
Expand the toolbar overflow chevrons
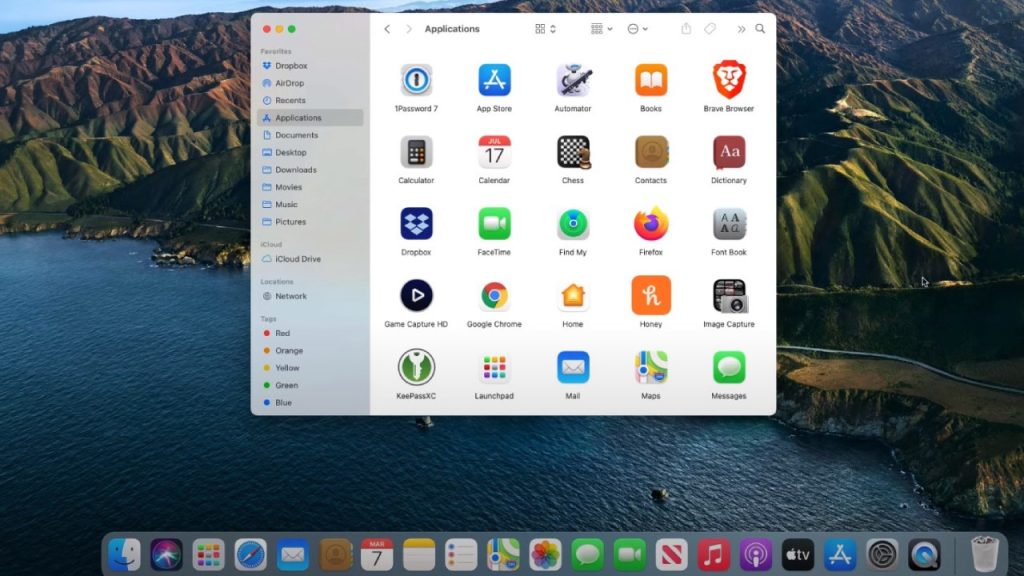pyautogui.click(x=741, y=29)
